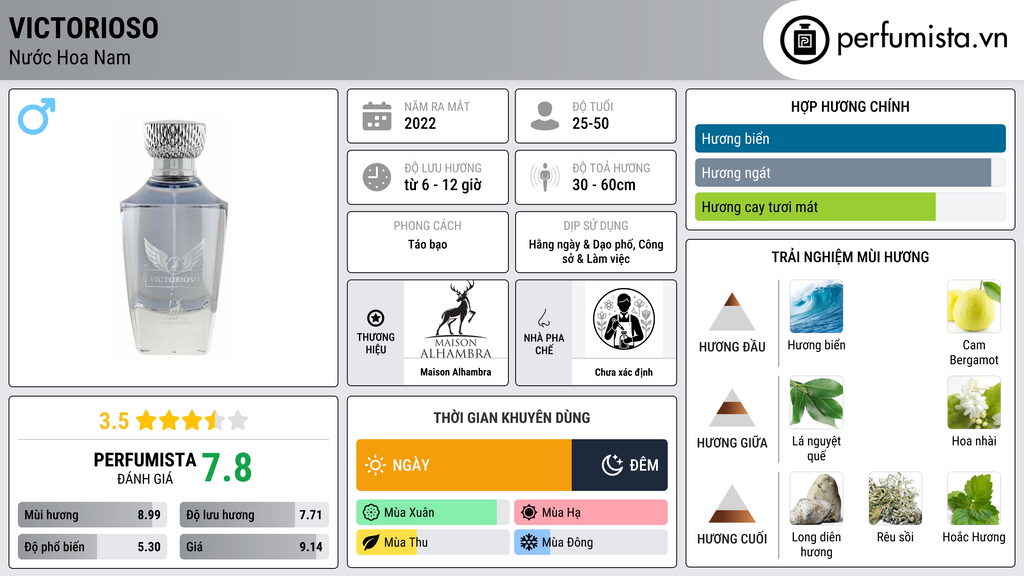Click the Chưa xác định perfumer label

click(624, 372)
